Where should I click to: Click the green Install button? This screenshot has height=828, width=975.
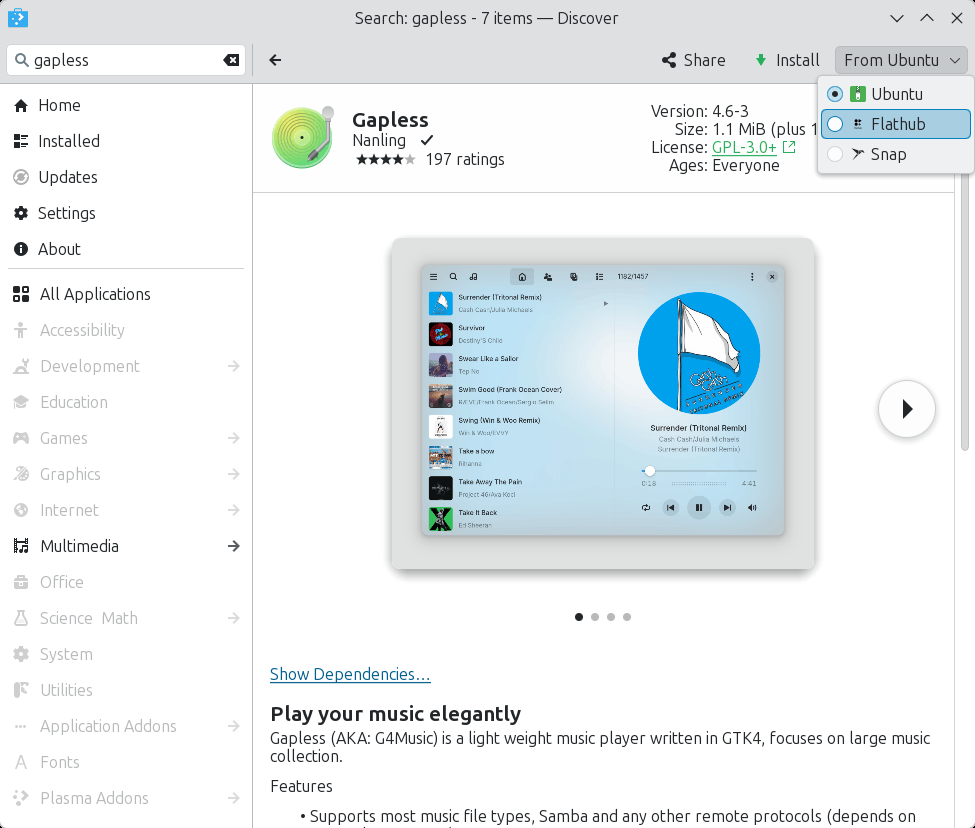click(x=787, y=60)
